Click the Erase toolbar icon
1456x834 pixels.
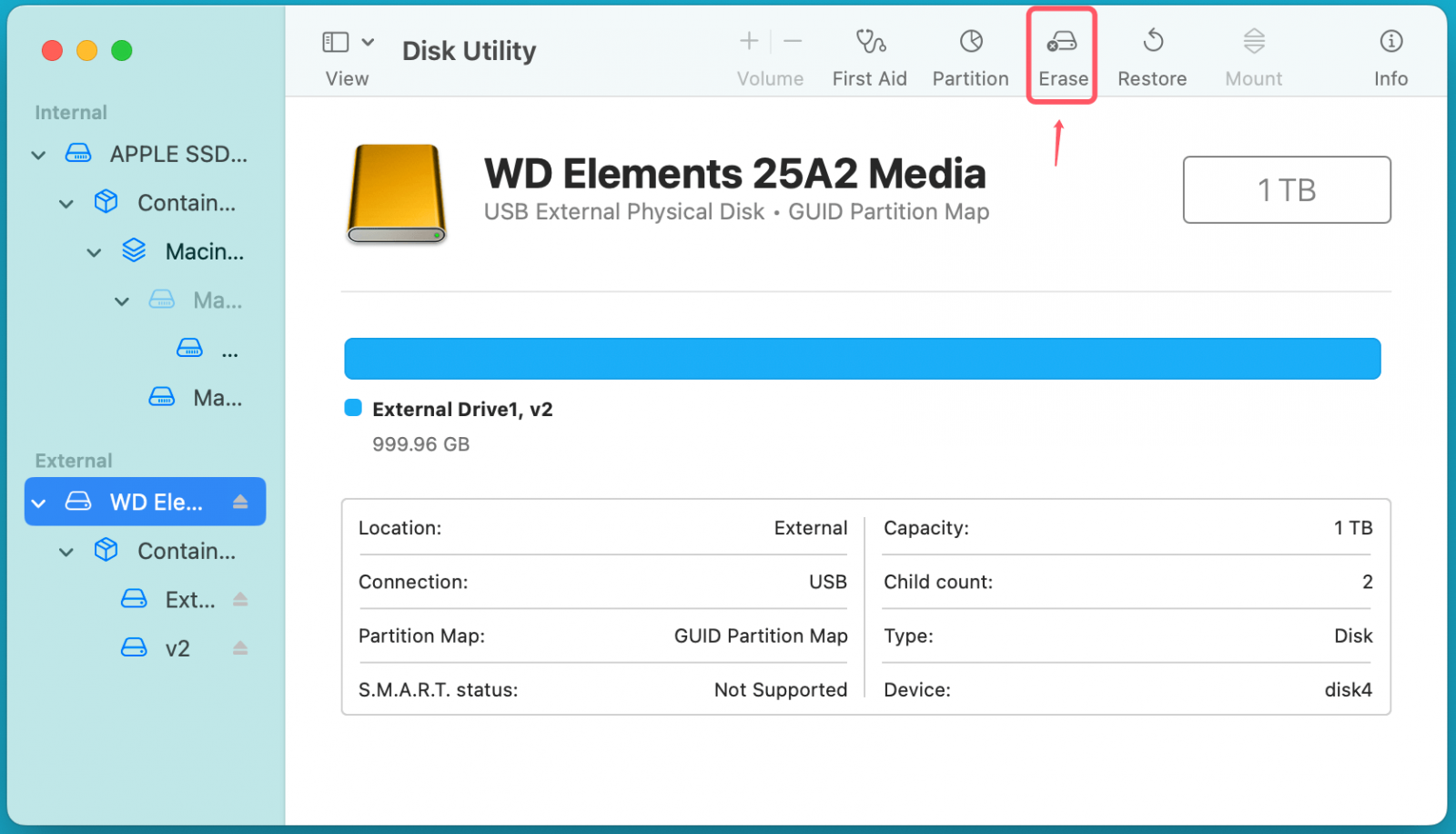pos(1062,42)
